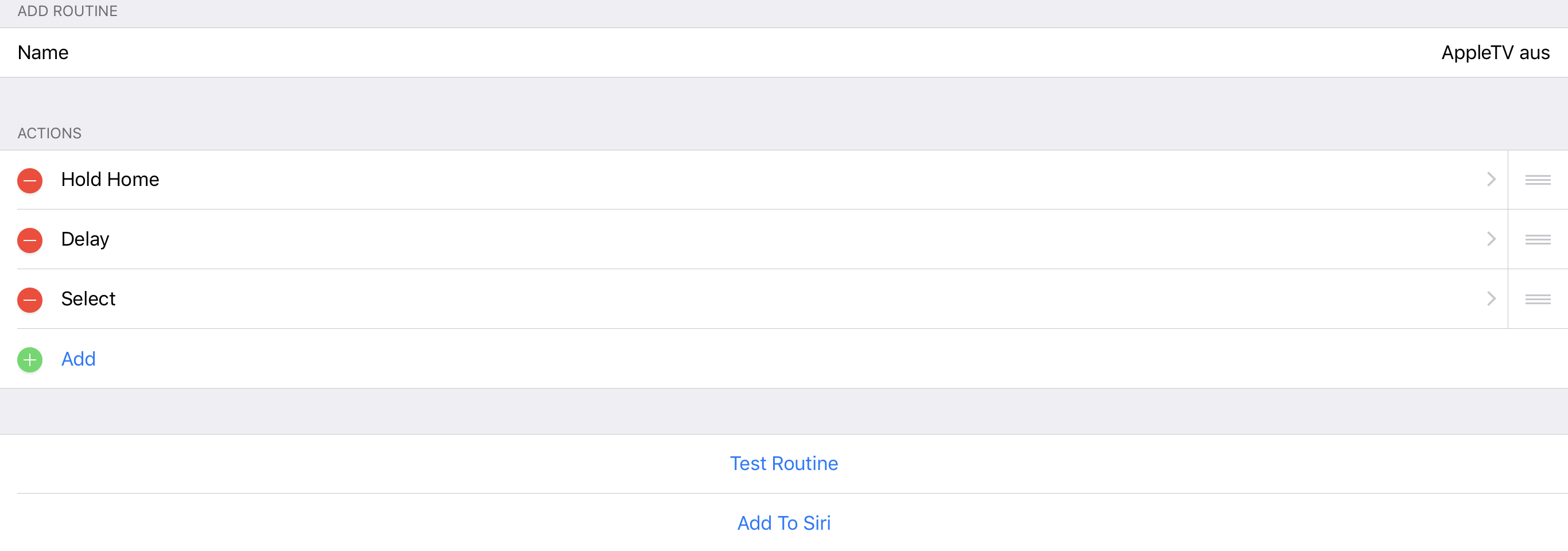Viewport: 1568px width, 551px height.
Task: Remove the Hold Home action with red minus
Action: [30, 180]
